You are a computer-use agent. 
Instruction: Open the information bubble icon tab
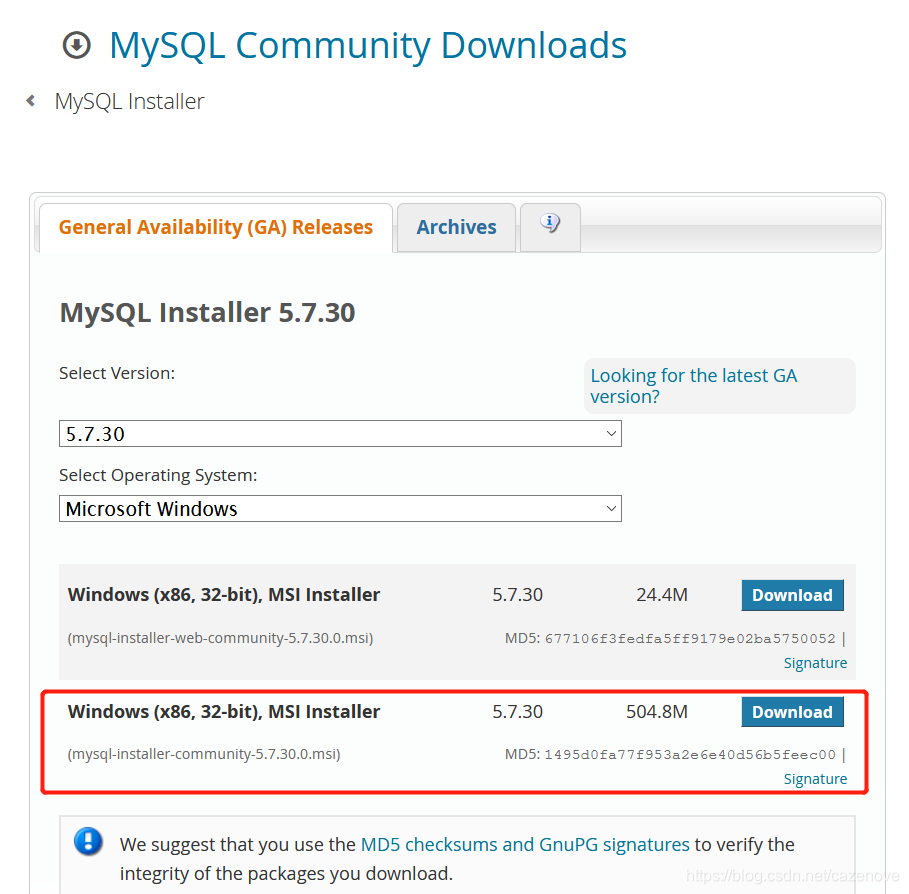tap(550, 227)
